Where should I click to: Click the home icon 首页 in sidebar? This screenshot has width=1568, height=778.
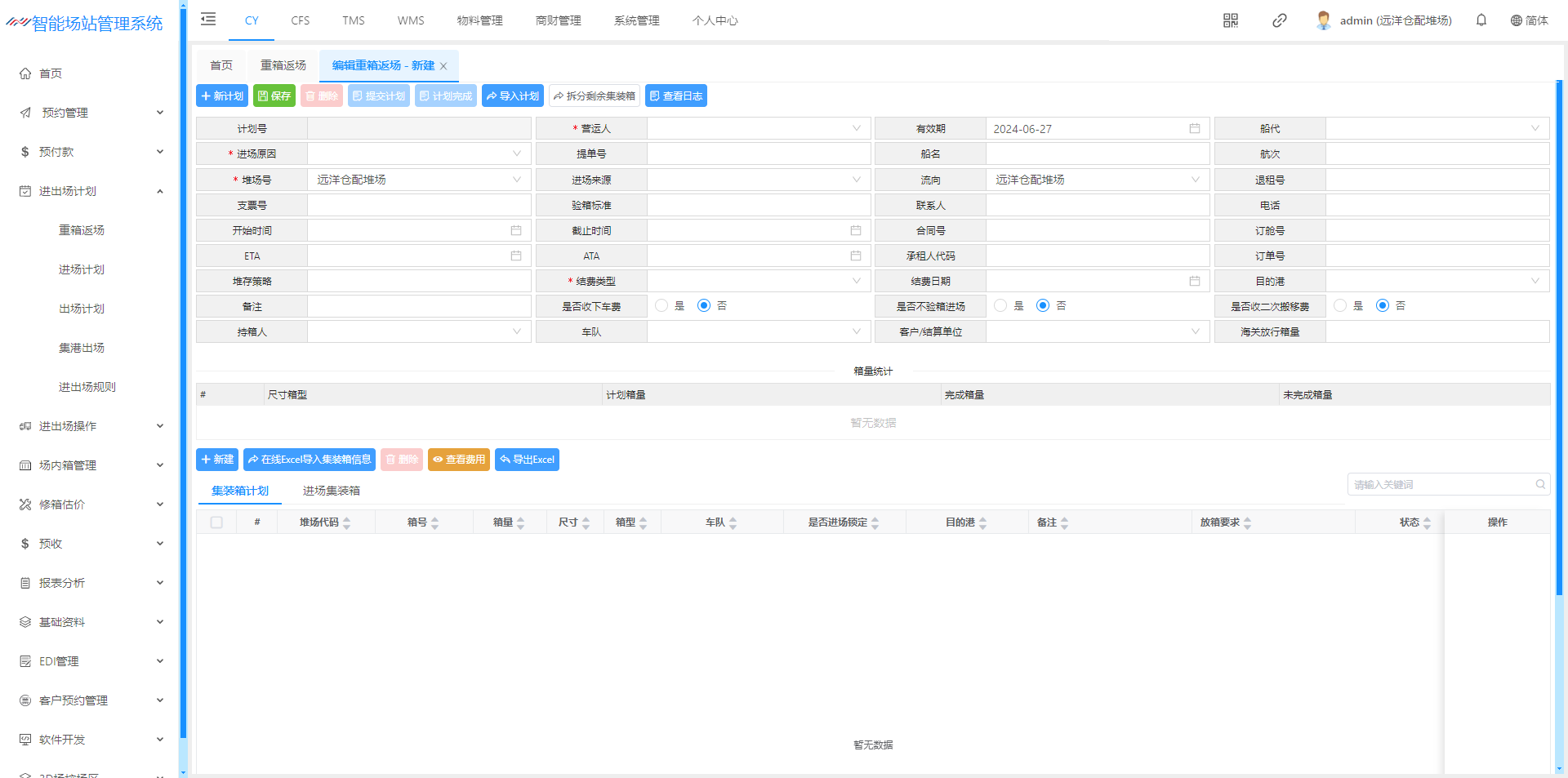point(25,73)
